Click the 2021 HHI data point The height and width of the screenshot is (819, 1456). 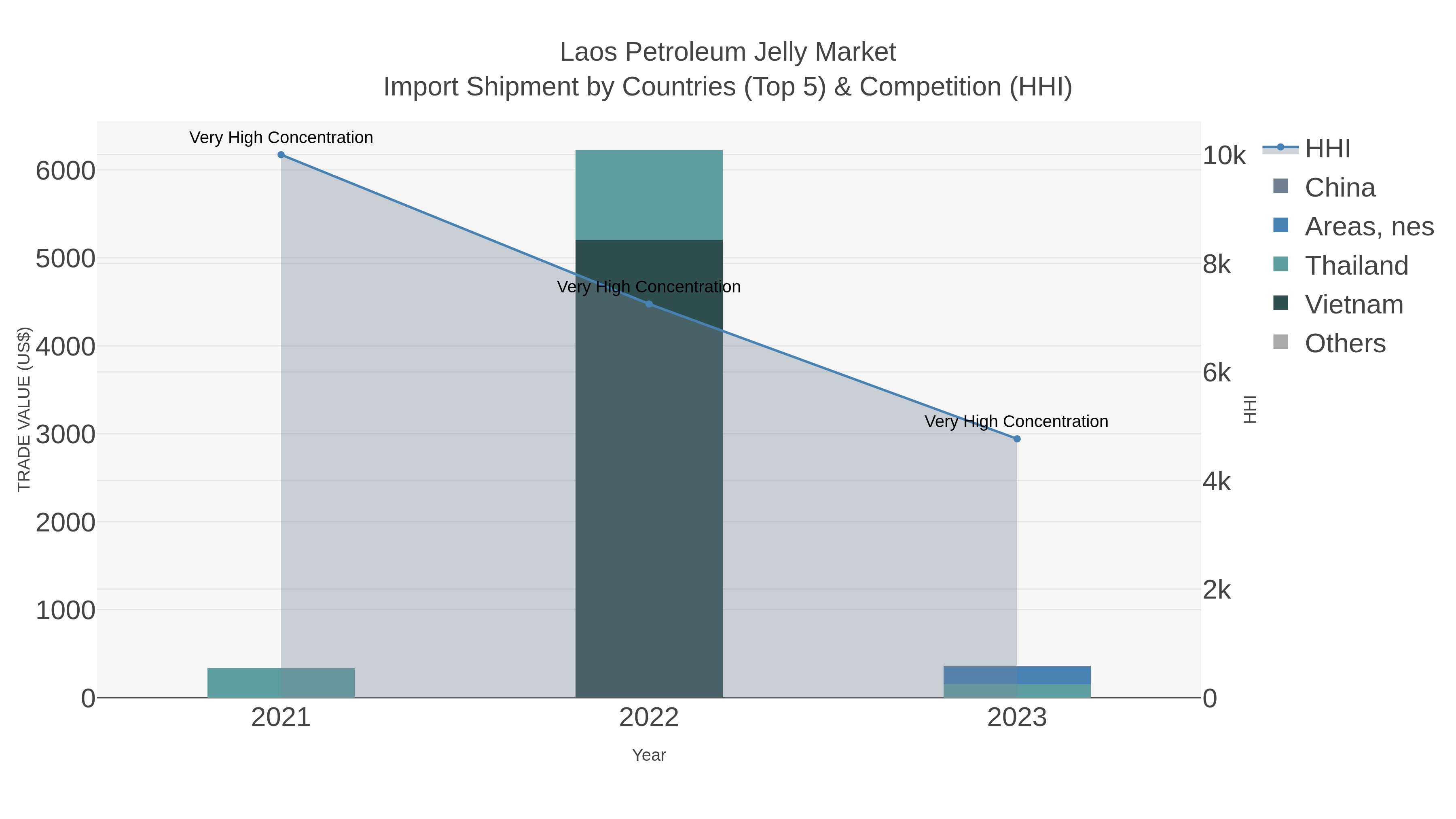tap(281, 155)
